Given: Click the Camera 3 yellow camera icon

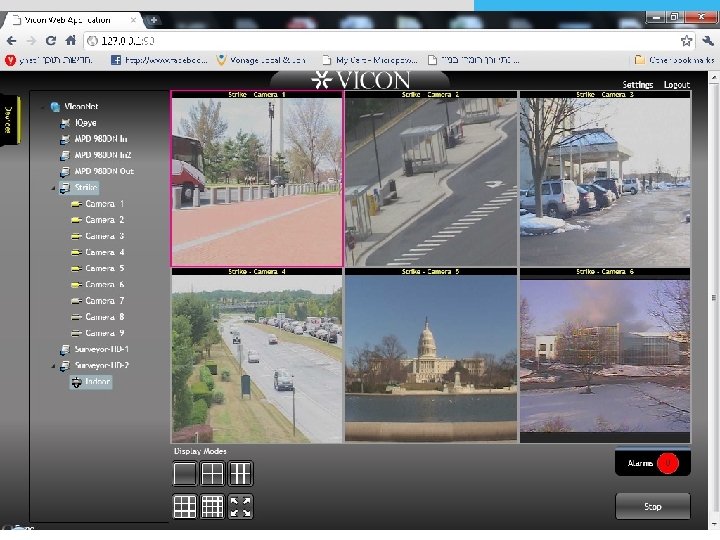Looking at the screenshot, I should pos(77,236).
